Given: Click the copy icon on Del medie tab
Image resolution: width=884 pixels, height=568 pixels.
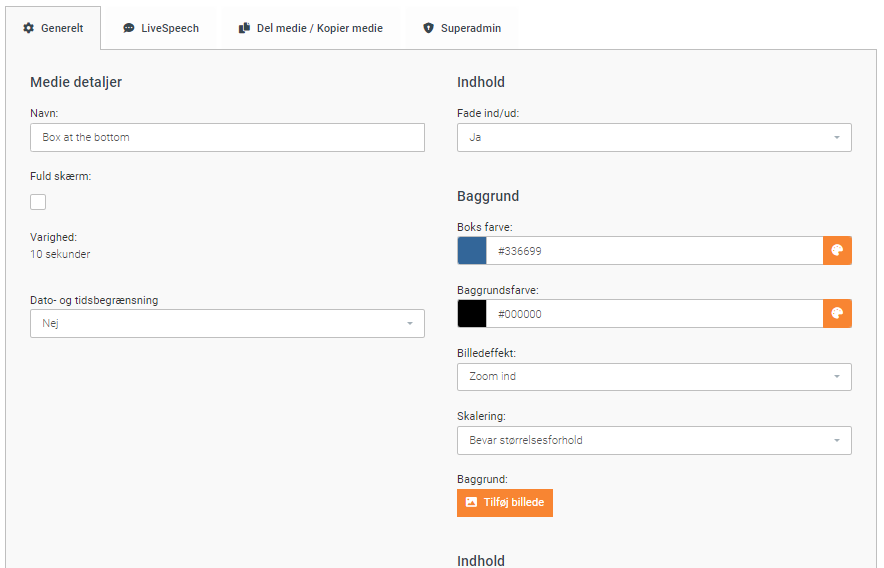Looking at the screenshot, I should coord(244,28).
